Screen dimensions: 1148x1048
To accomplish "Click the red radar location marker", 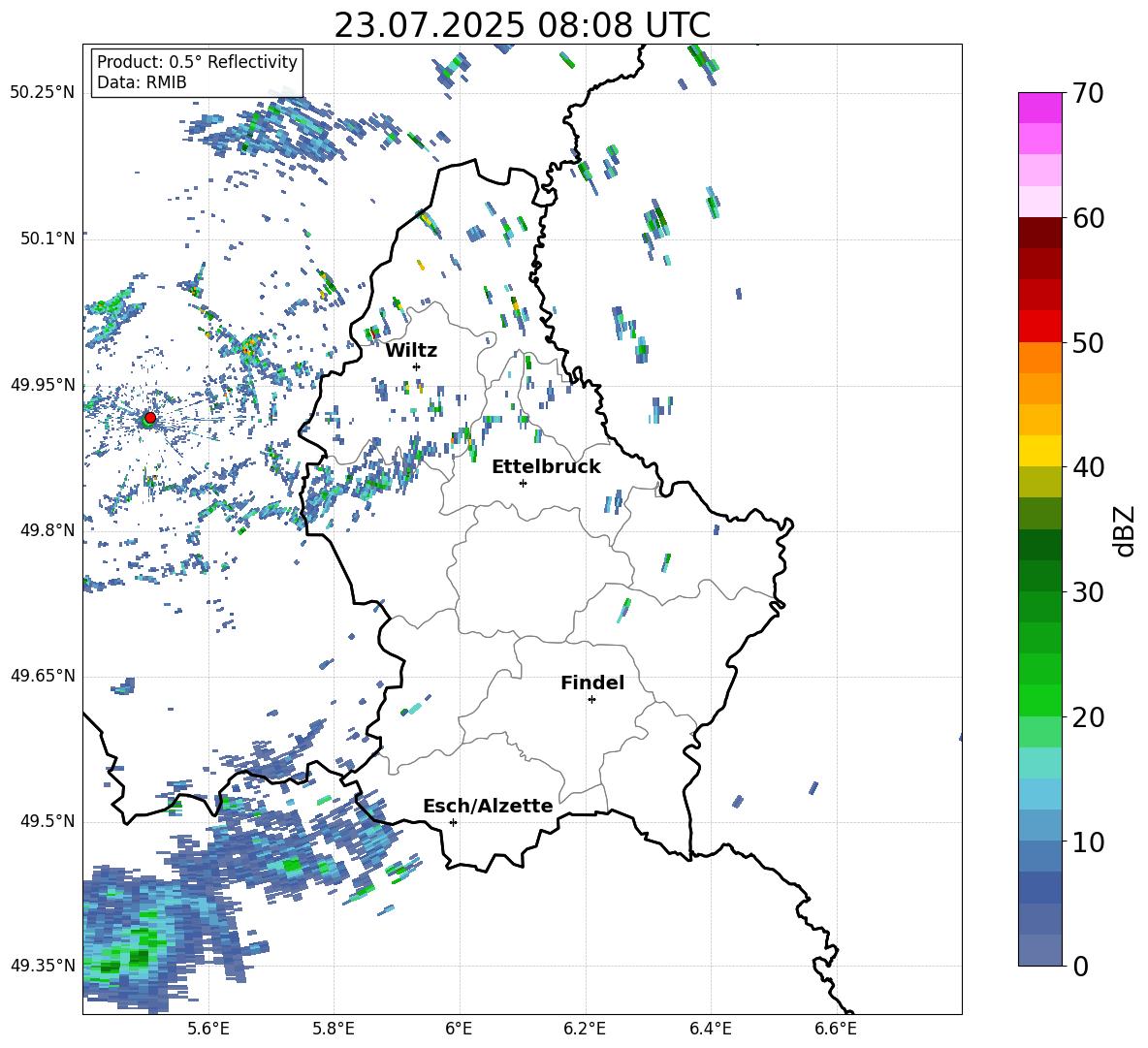I will 150,418.
